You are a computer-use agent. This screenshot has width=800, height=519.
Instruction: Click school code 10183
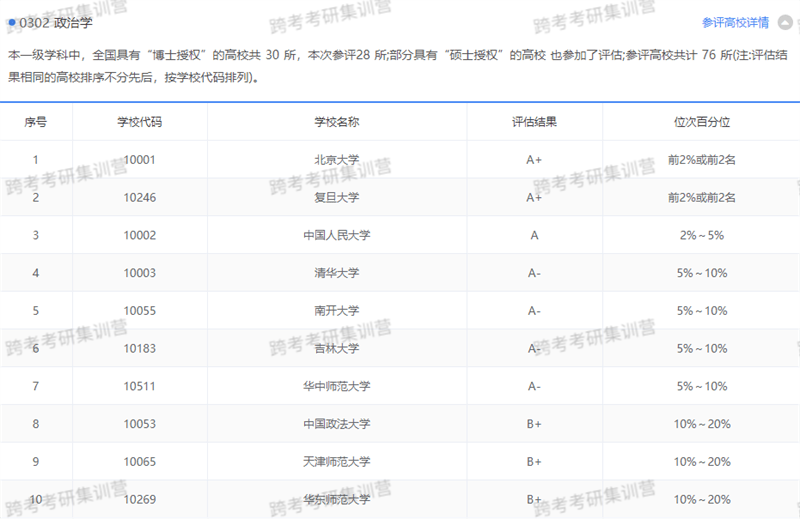pos(140,349)
